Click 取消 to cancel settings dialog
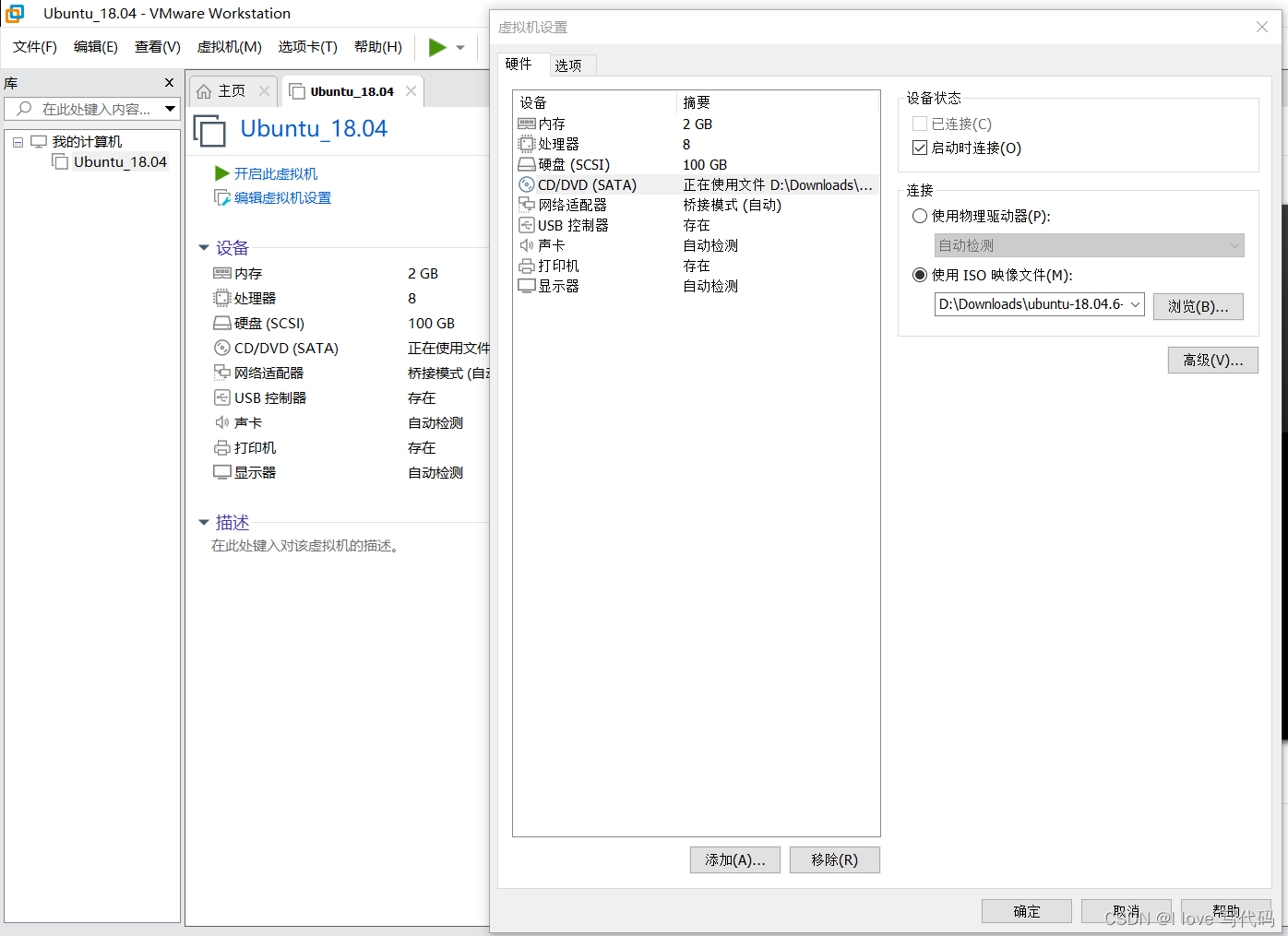This screenshot has width=1288, height=936. click(1126, 911)
